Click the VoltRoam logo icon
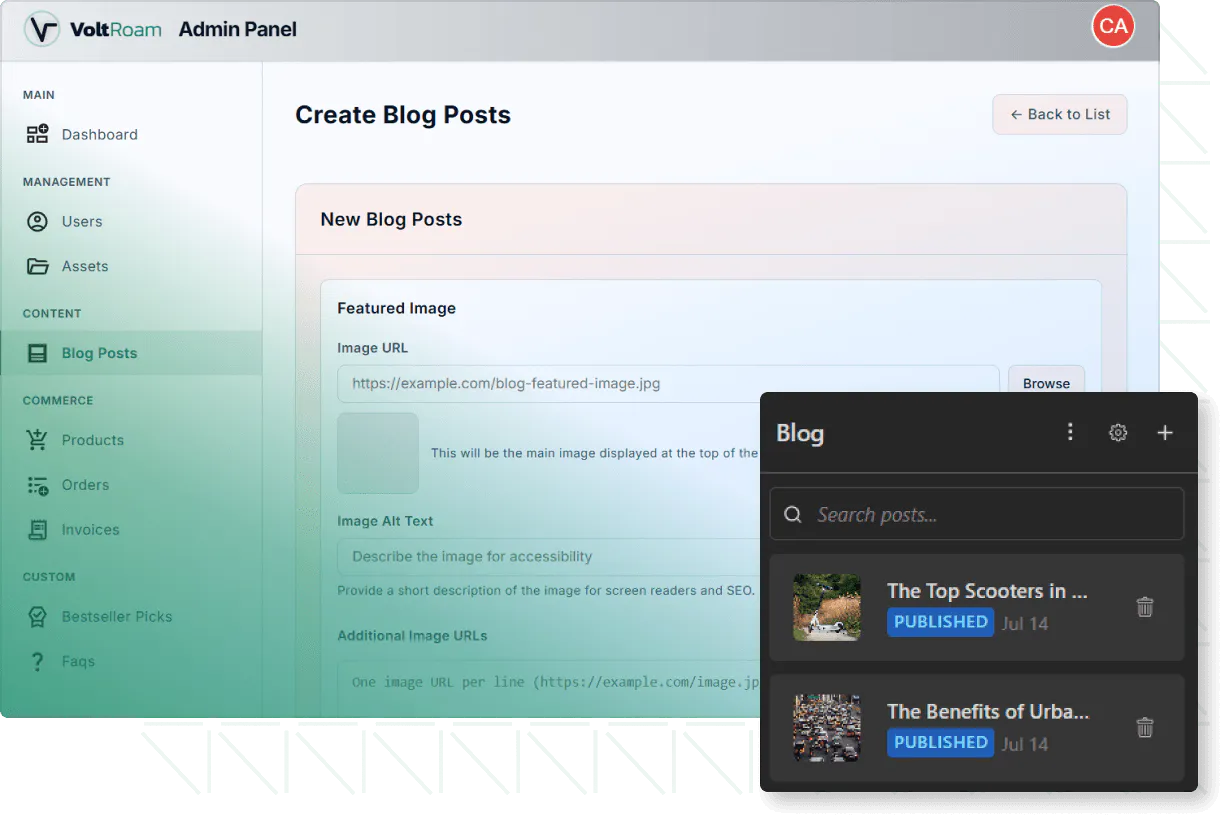 (42, 29)
